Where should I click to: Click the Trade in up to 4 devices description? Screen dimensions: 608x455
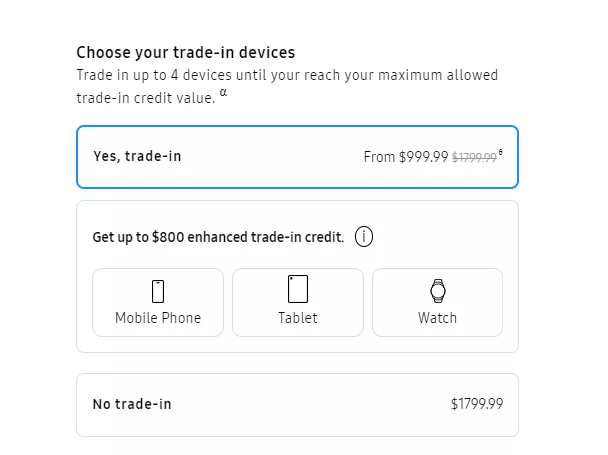(x=287, y=86)
